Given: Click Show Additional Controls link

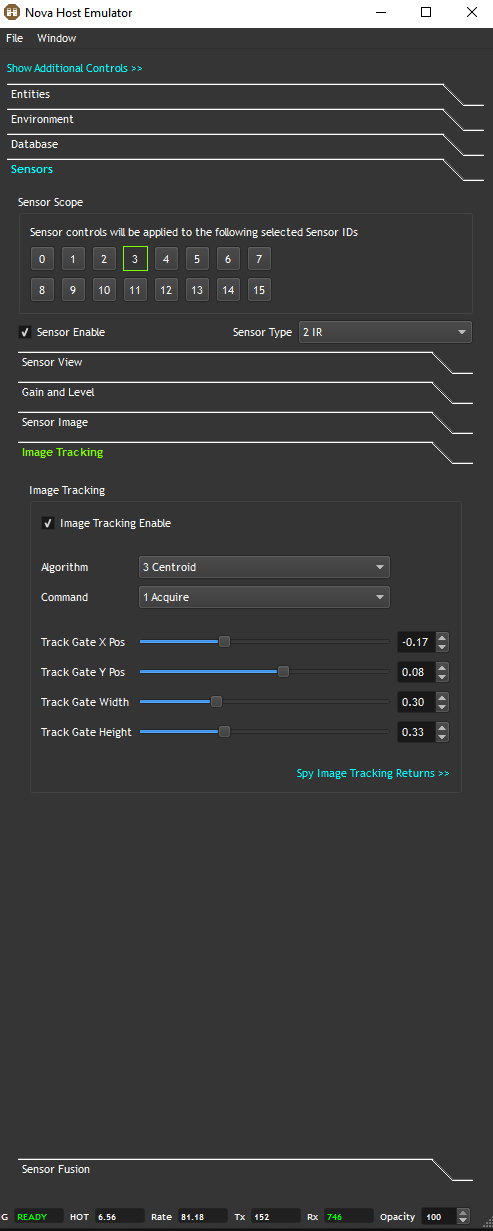Looking at the screenshot, I should 74,68.
